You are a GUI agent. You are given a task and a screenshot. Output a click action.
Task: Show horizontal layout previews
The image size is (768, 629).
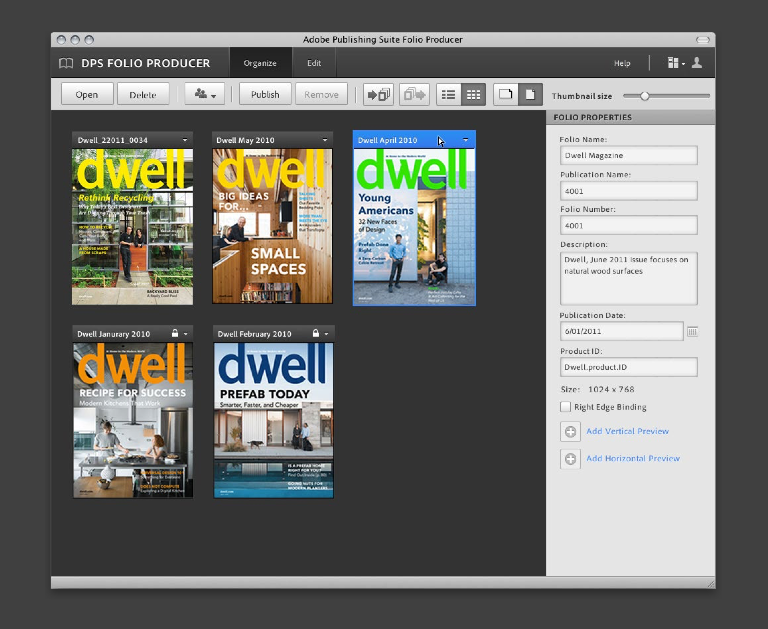(505, 95)
